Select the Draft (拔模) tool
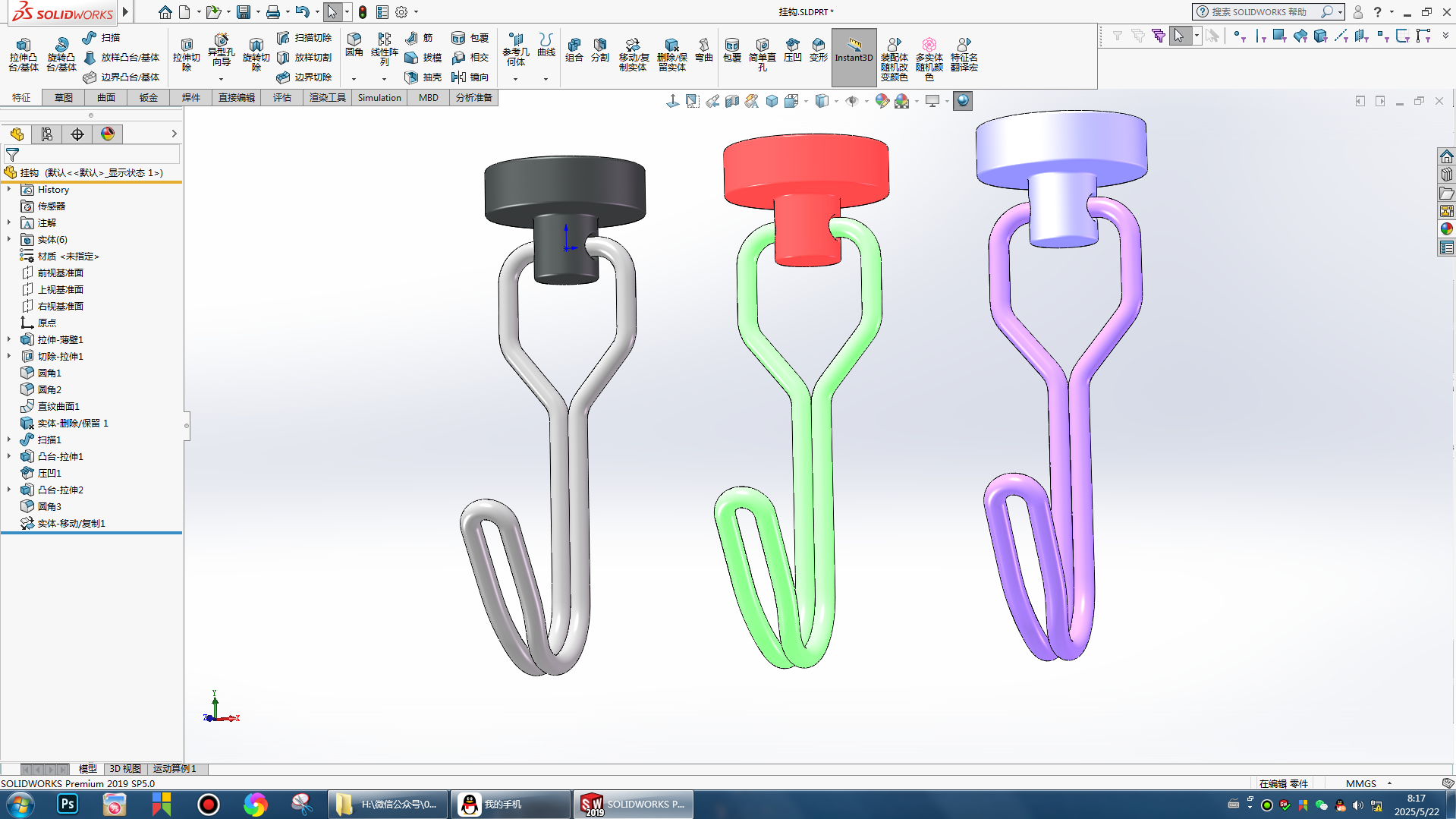 point(423,57)
